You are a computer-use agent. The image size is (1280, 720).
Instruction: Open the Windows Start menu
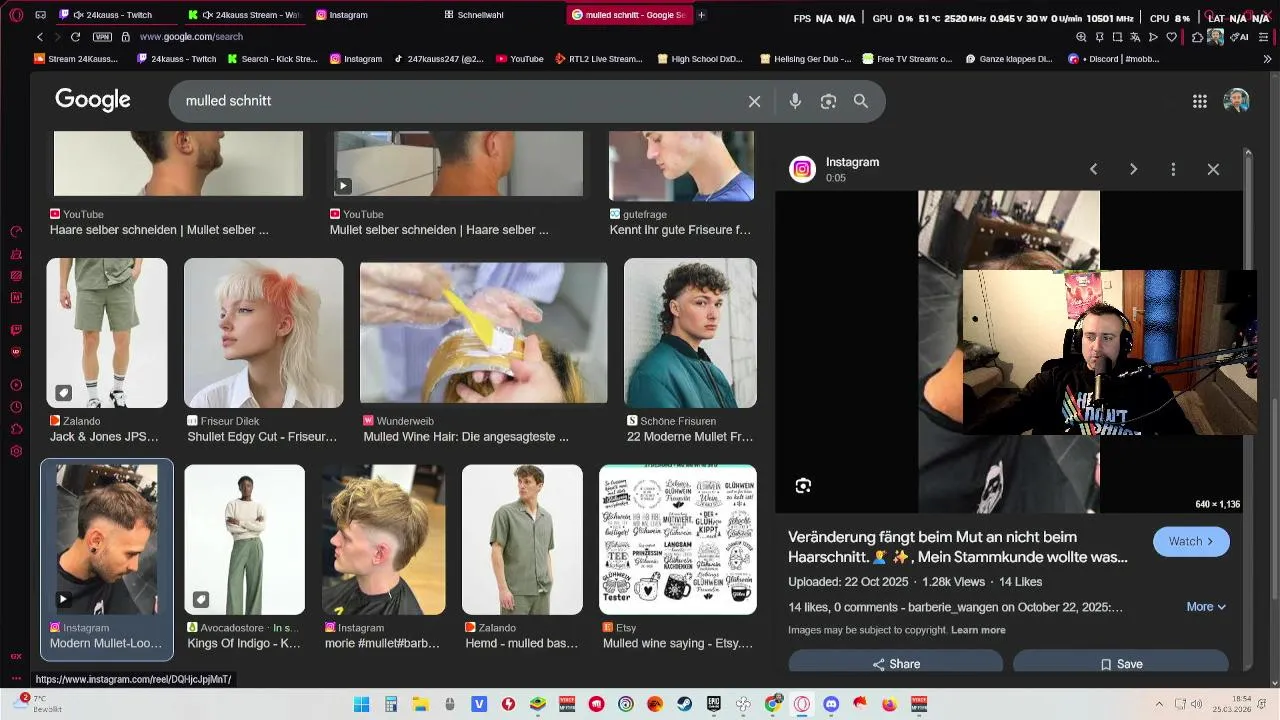tap(362, 704)
